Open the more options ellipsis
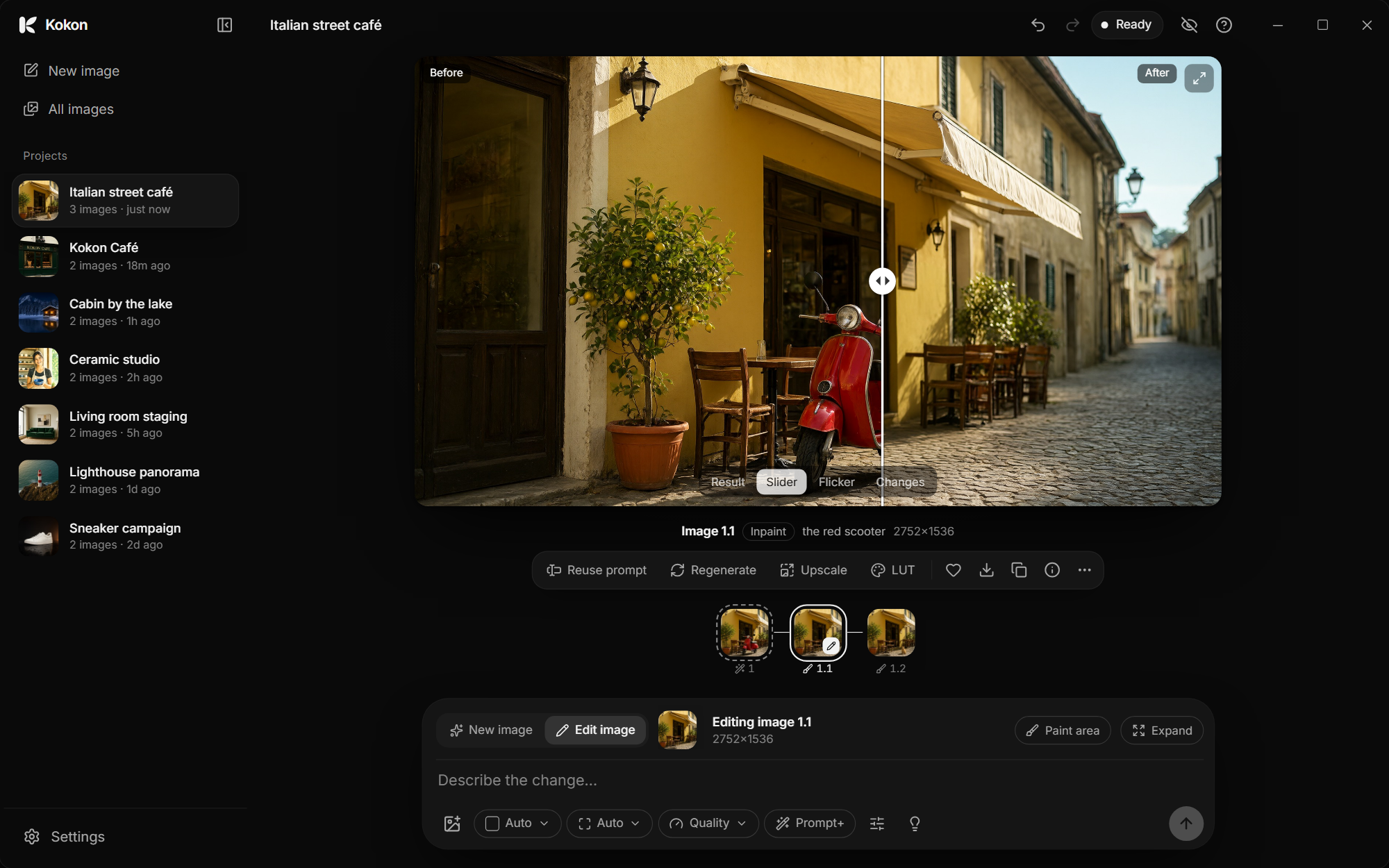Screen dimensions: 1389x868 pyautogui.click(x=1085, y=570)
